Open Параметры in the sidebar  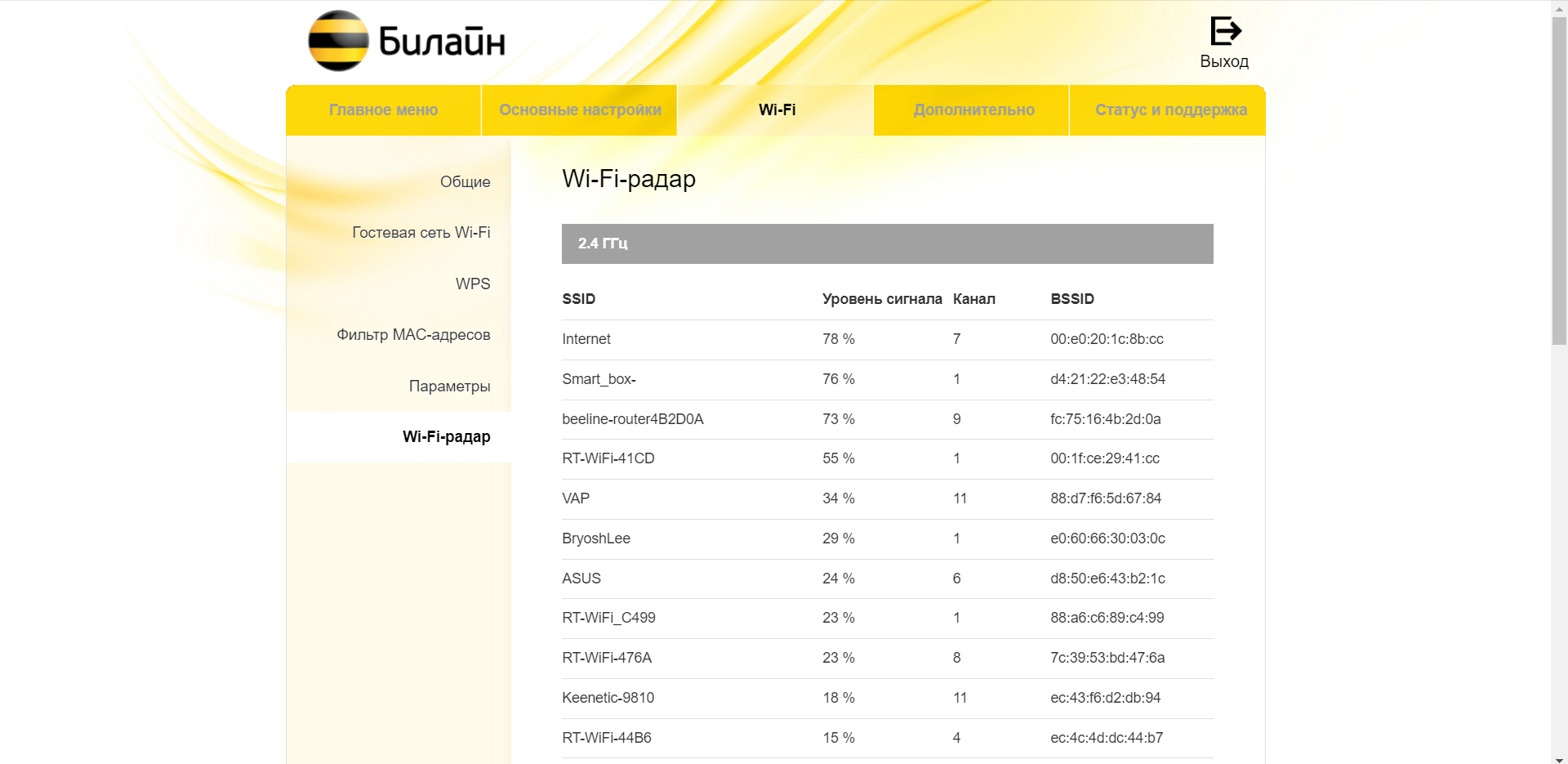449,386
